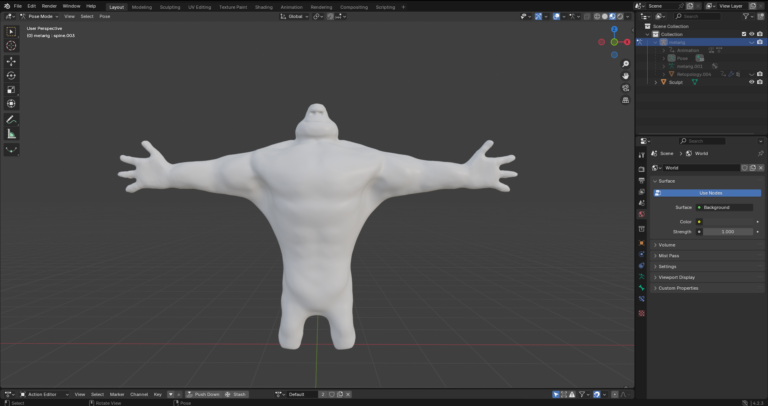Toggle visibility of Collection via eye icon
The height and width of the screenshot is (406, 768).
pos(751,34)
